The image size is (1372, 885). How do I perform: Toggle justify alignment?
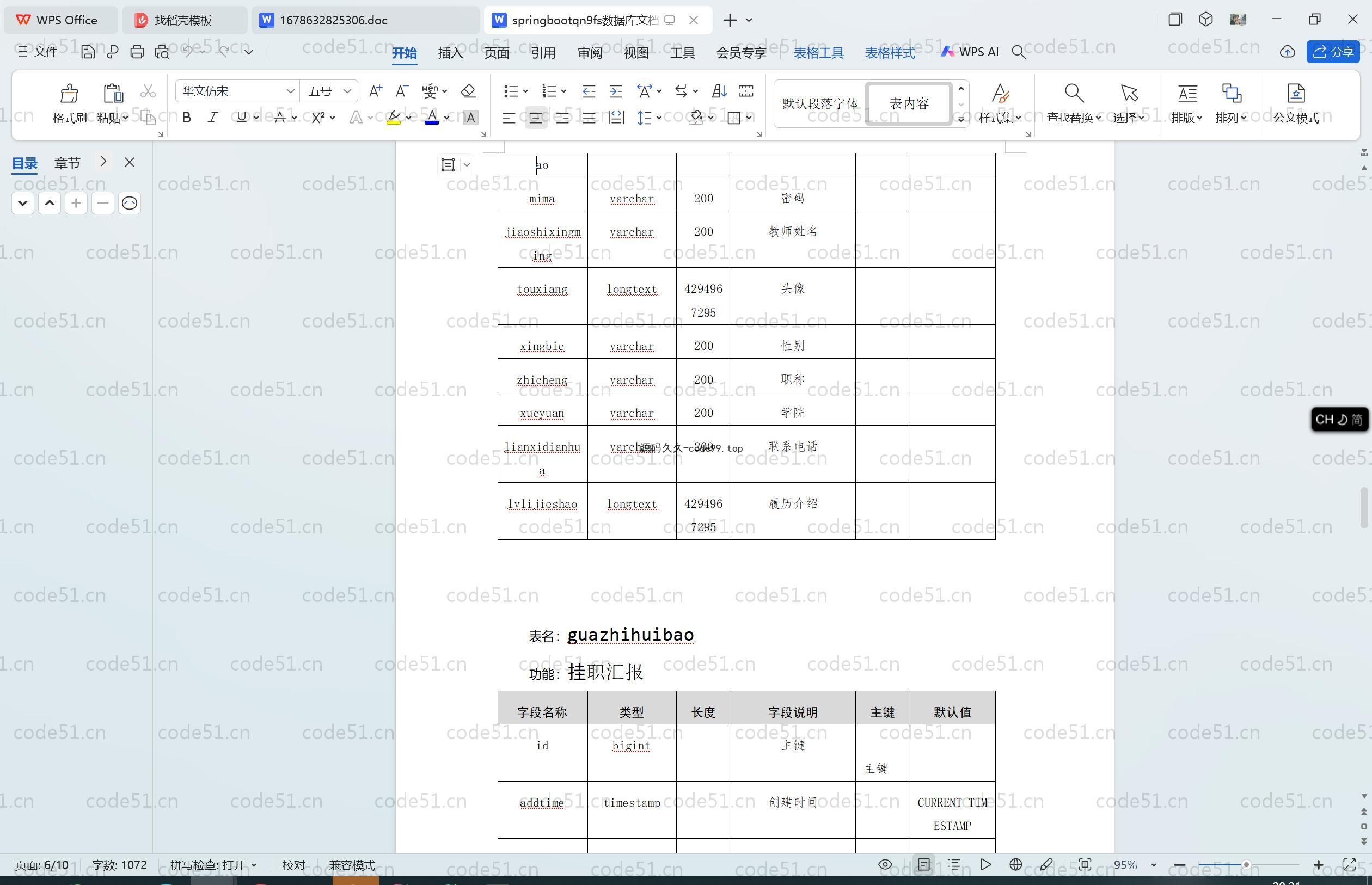click(589, 118)
